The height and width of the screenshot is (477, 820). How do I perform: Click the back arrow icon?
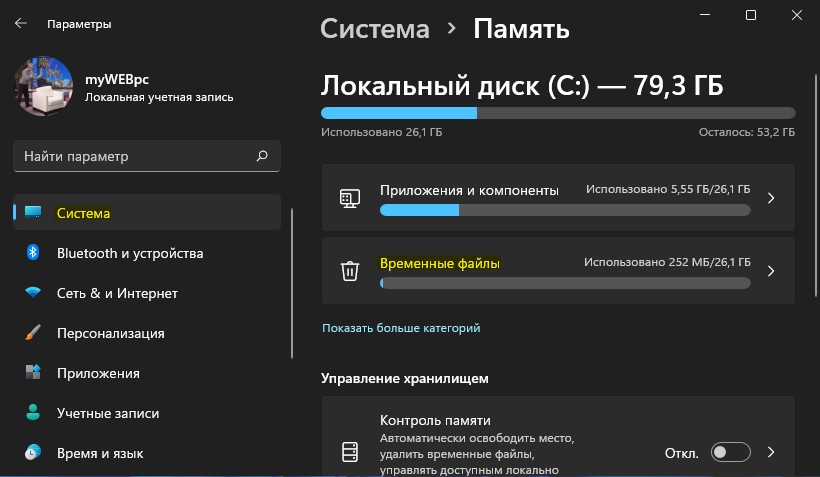click(x=20, y=23)
